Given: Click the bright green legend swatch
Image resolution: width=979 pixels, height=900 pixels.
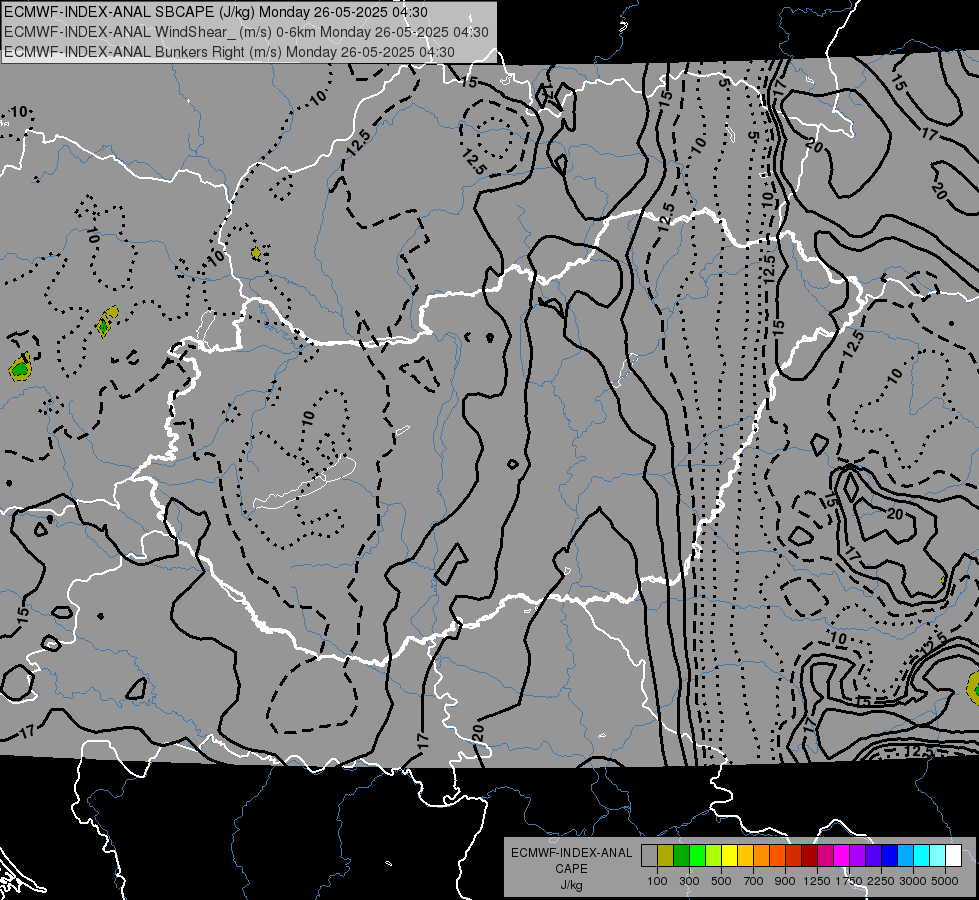Looking at the screenshot, I should pyautogui.click(x=697, y=856).
